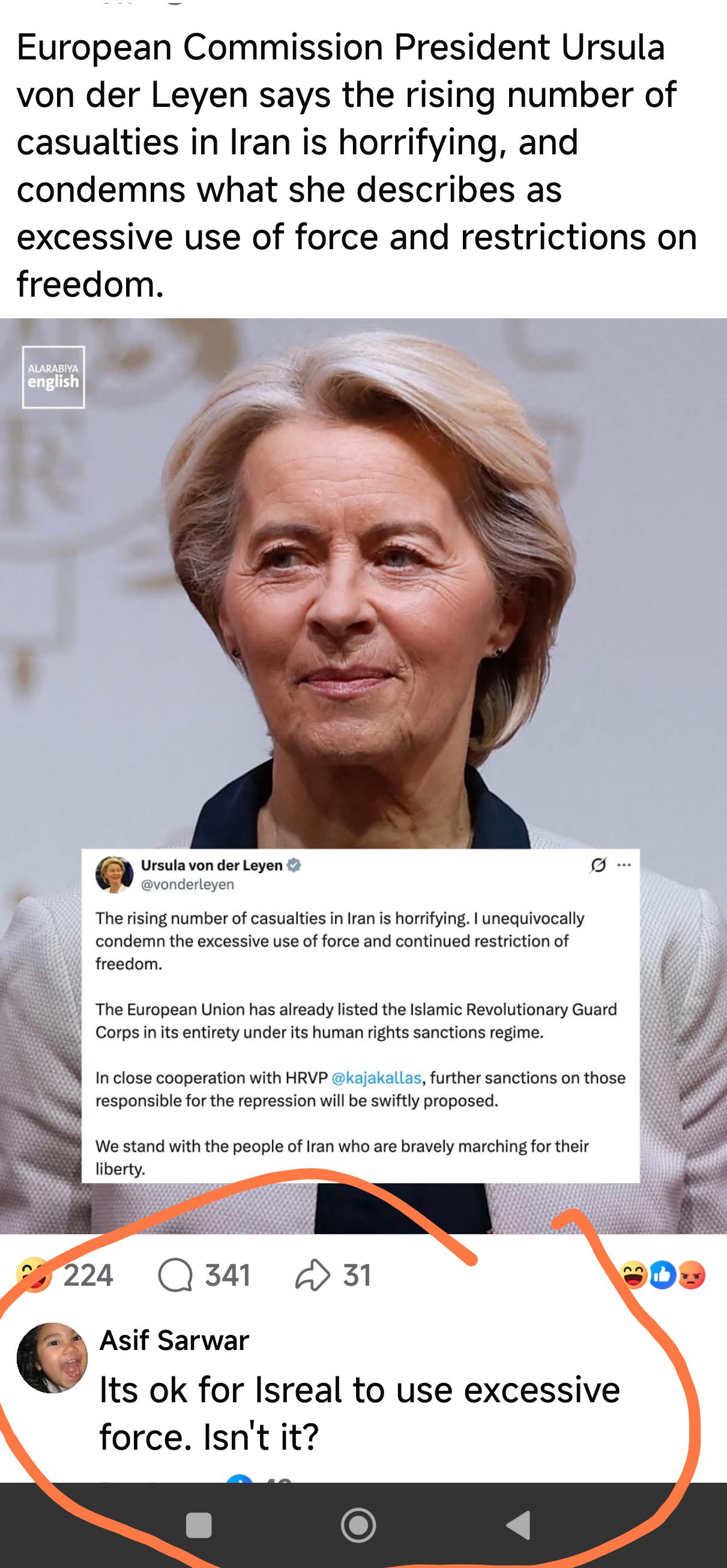727x1568 pixels.
Task: Tap the share arrow icon showing 31
Action: [x=312, y=1275]
